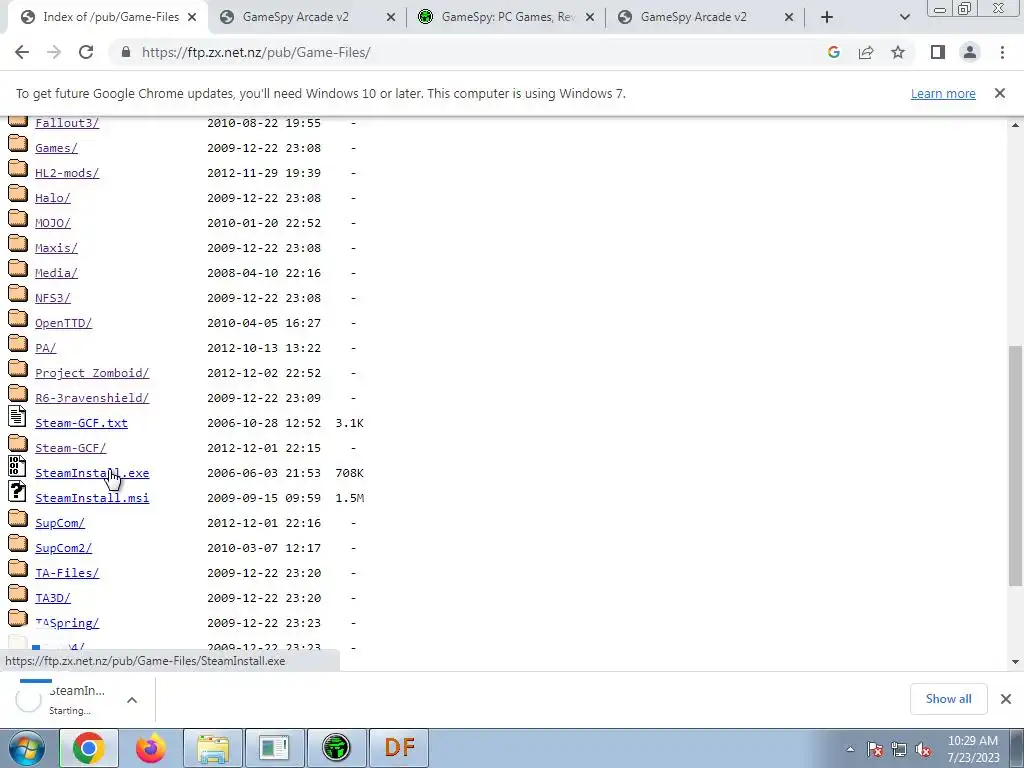Open the HL2-mods/ directory link

coord(67,173)
